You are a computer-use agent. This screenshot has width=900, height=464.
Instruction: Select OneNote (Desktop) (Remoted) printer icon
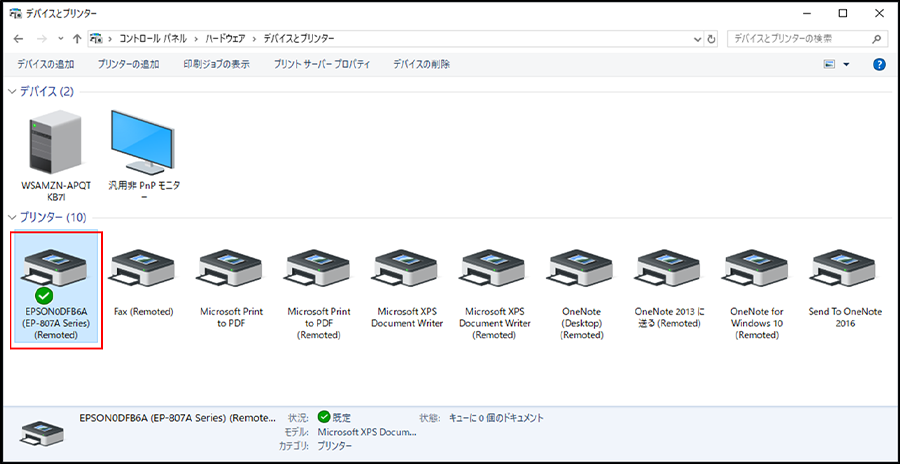pyautogui.click(x=582, y=267)
